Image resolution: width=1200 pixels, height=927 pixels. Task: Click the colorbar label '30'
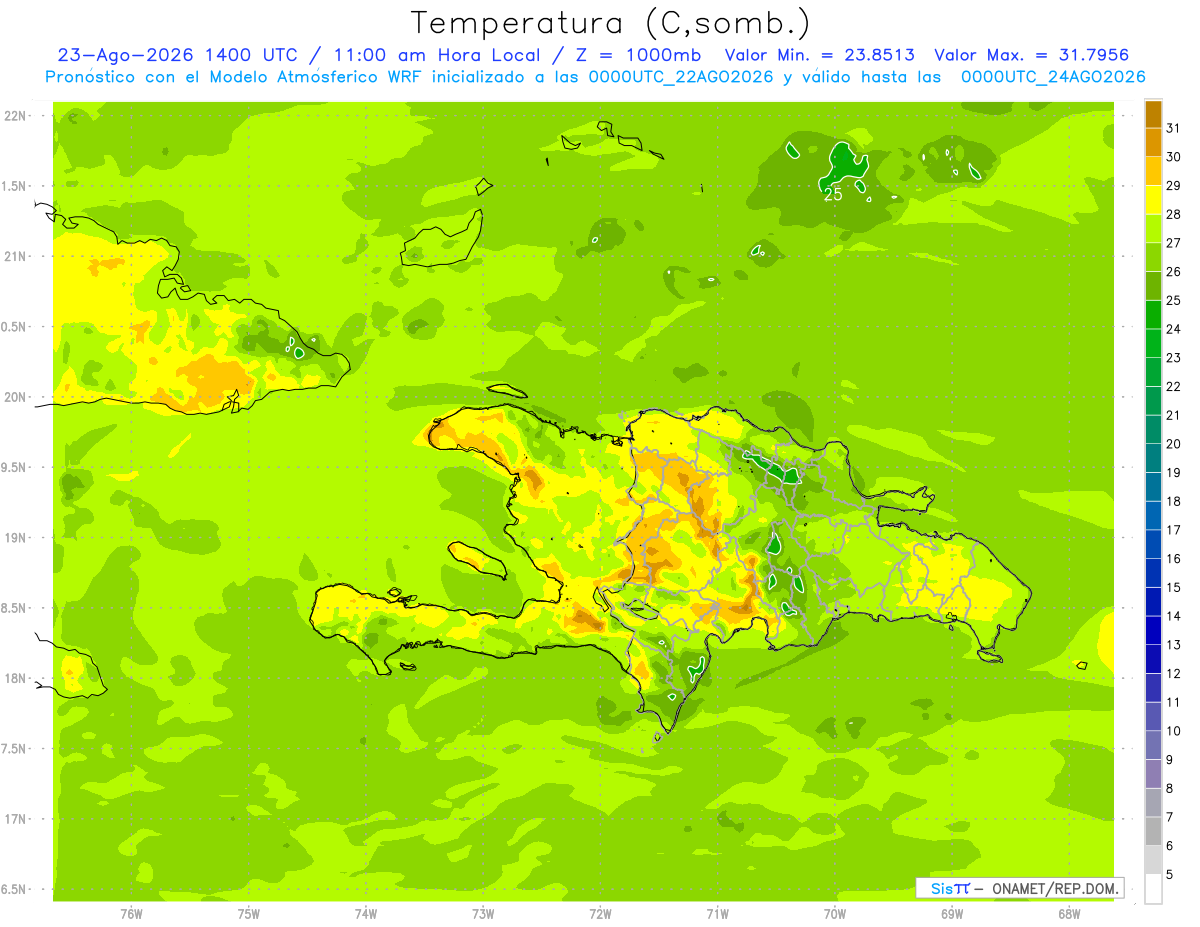[1174, 157]
